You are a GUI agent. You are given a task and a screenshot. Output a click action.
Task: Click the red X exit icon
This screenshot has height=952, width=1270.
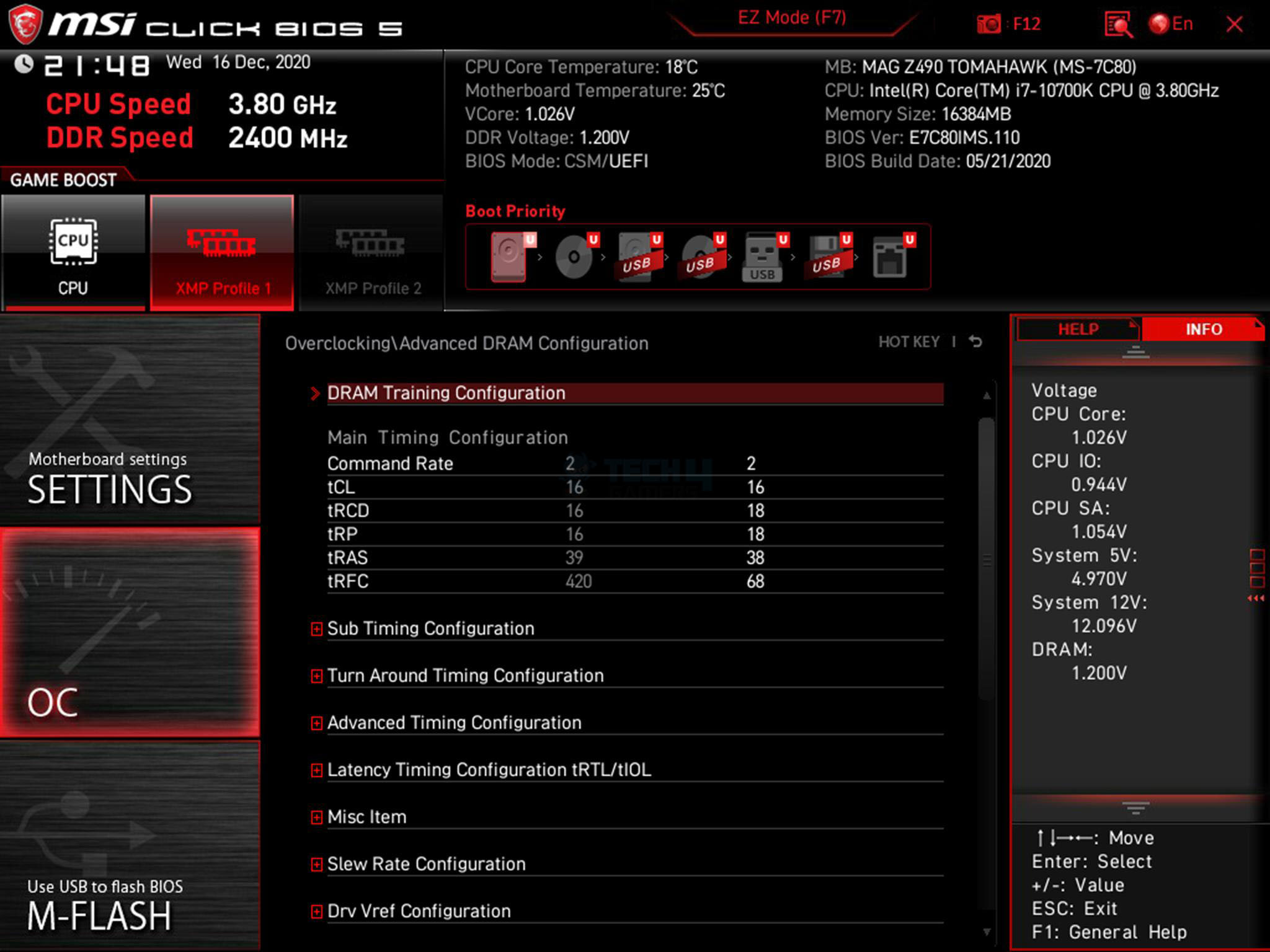(1234, 24)
